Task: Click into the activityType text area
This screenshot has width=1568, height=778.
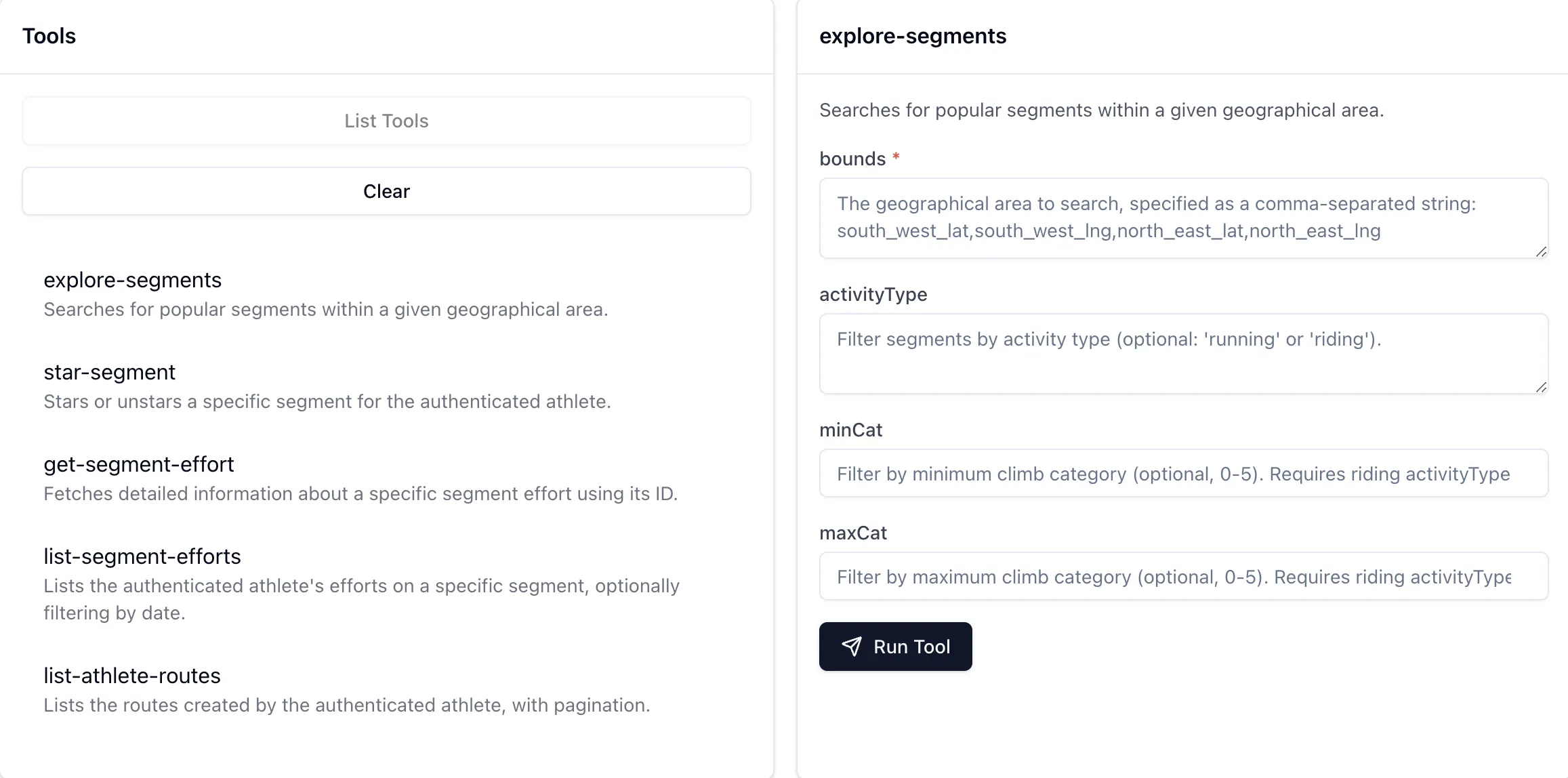Action: pyautogui.click(x=1183, y=354)
